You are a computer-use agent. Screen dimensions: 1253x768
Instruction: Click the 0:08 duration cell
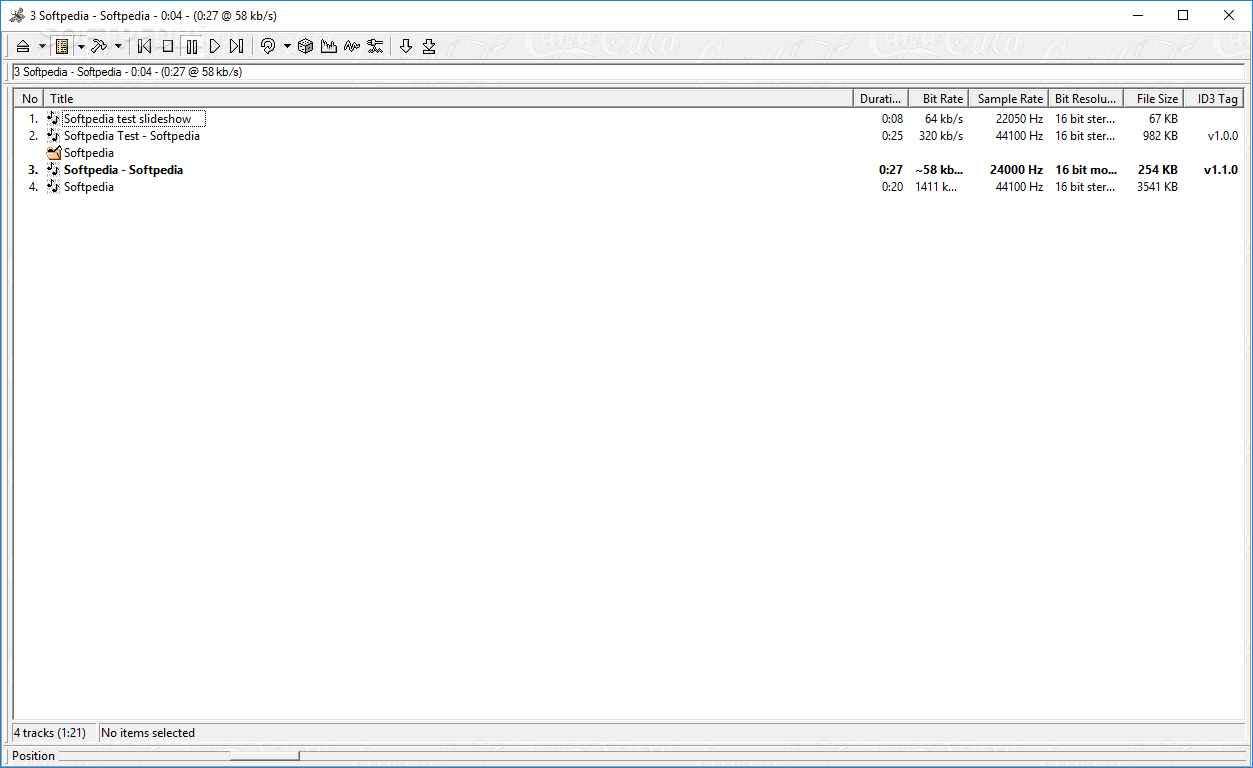[892, 119]
